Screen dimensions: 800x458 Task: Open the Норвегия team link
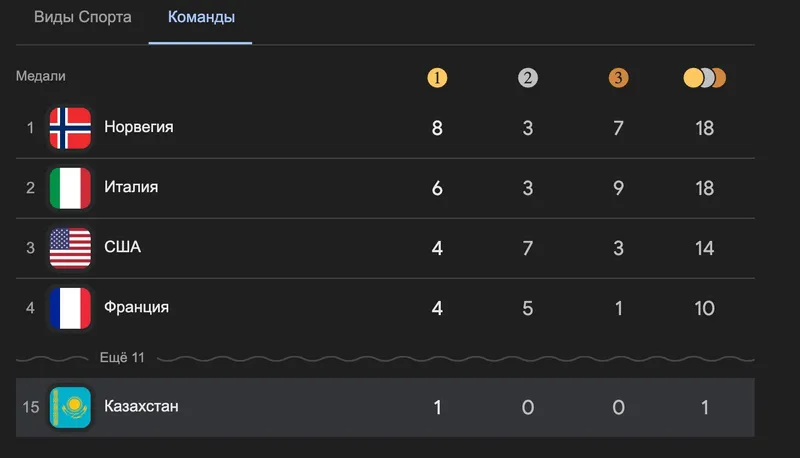[x=139, y=127]
